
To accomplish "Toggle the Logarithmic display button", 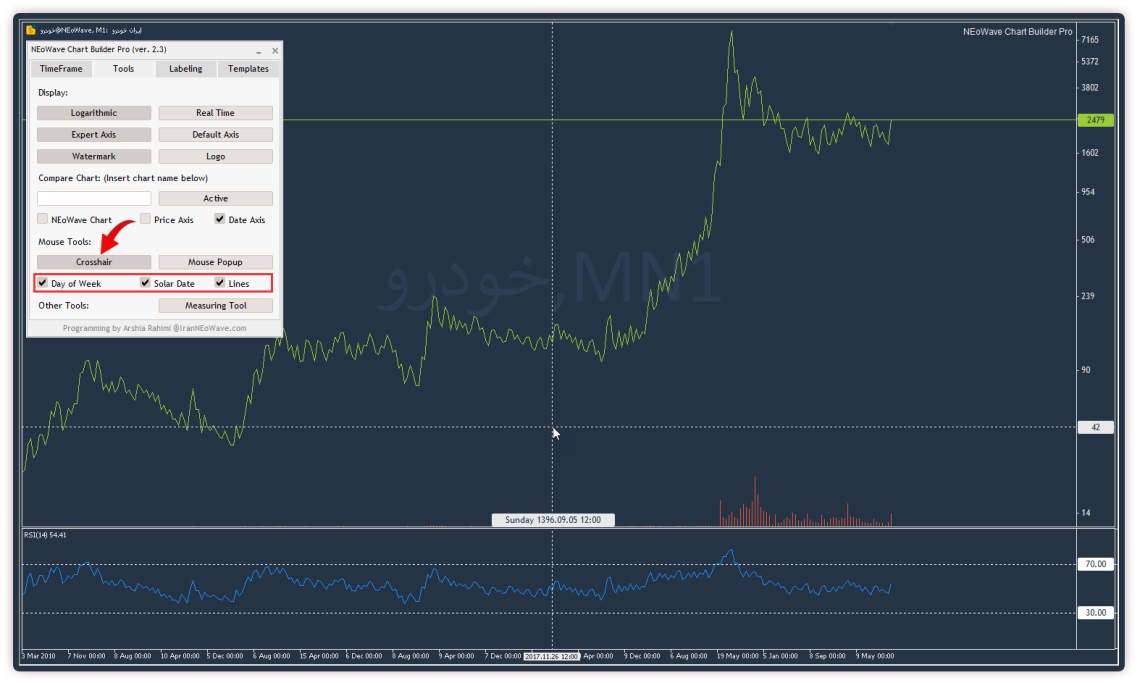I will (94, 113).
